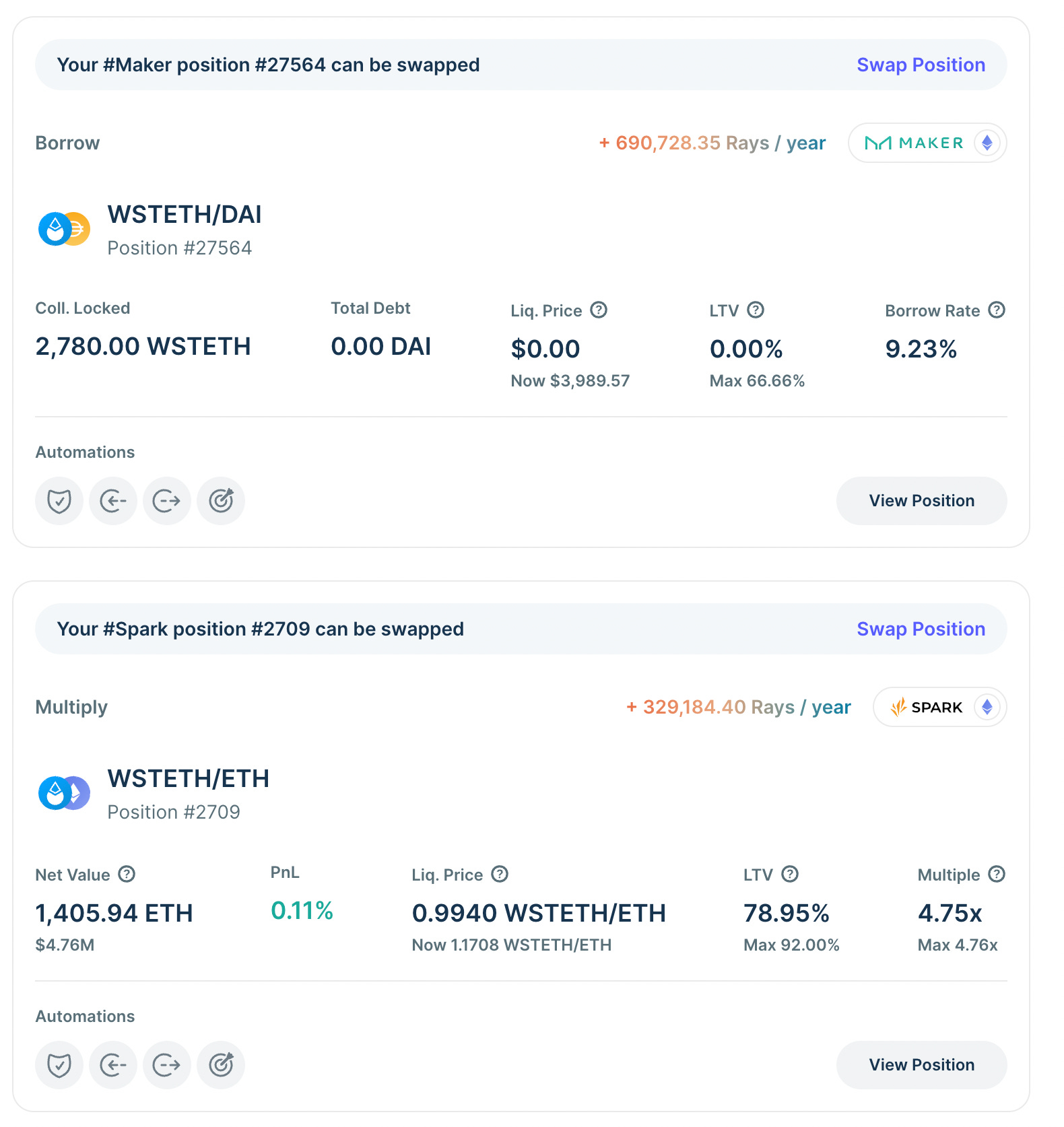This screenshot has height=1127, width=1064.
Task: Click right-arrow auto-sell icon in Maker card
Action: (x=167, y=501)
